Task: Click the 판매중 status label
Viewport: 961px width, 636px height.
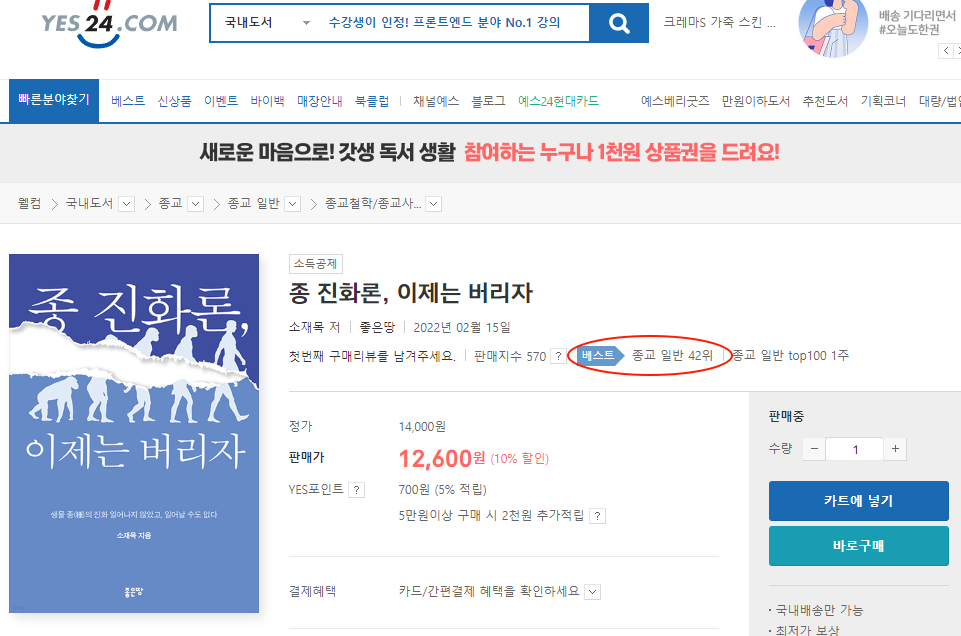Action: (786, 417)
